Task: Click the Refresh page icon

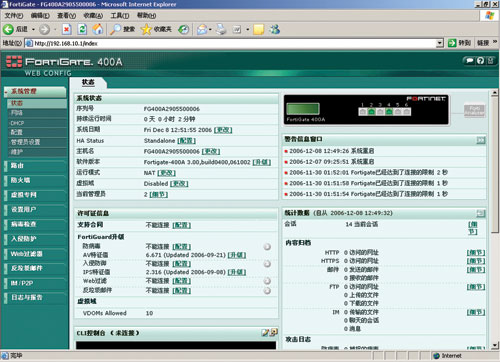Action: pos(82,29)
